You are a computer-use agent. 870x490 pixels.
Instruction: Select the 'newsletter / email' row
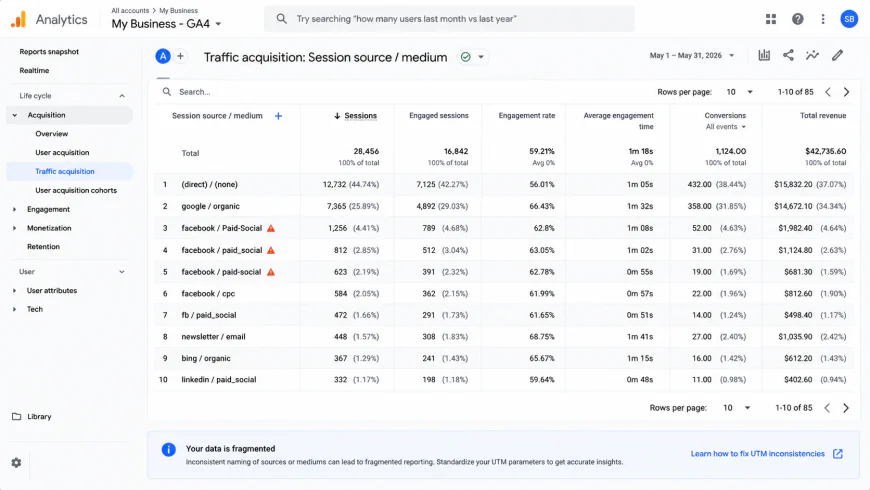click(504, 337)
